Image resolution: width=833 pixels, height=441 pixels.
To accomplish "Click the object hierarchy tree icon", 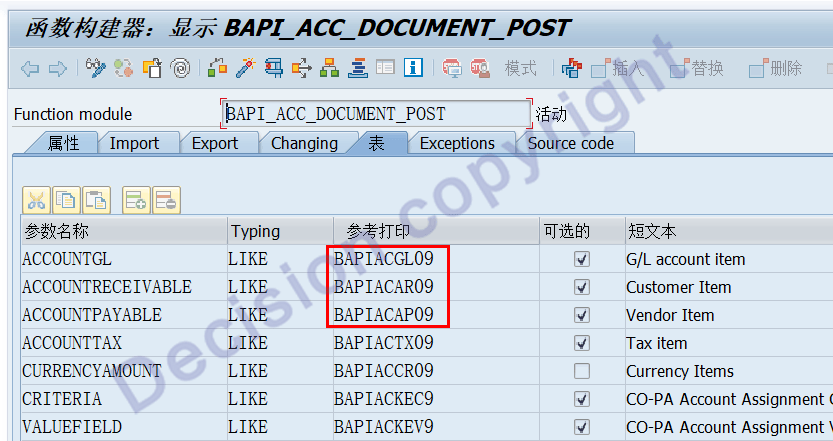I will [329, 68].
